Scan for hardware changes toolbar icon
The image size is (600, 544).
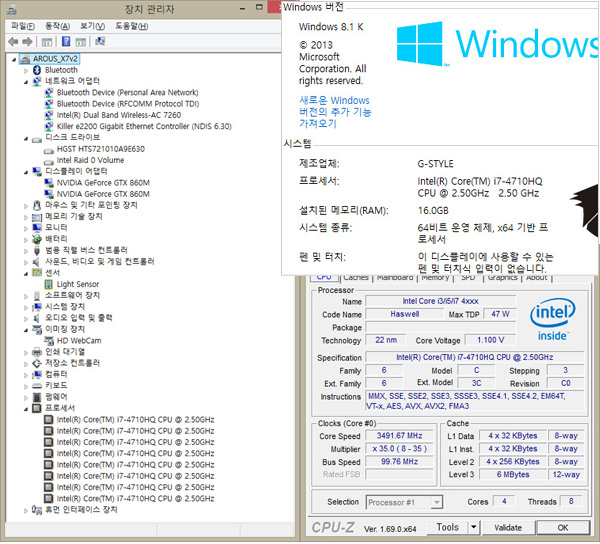click(x=100, y=41)
